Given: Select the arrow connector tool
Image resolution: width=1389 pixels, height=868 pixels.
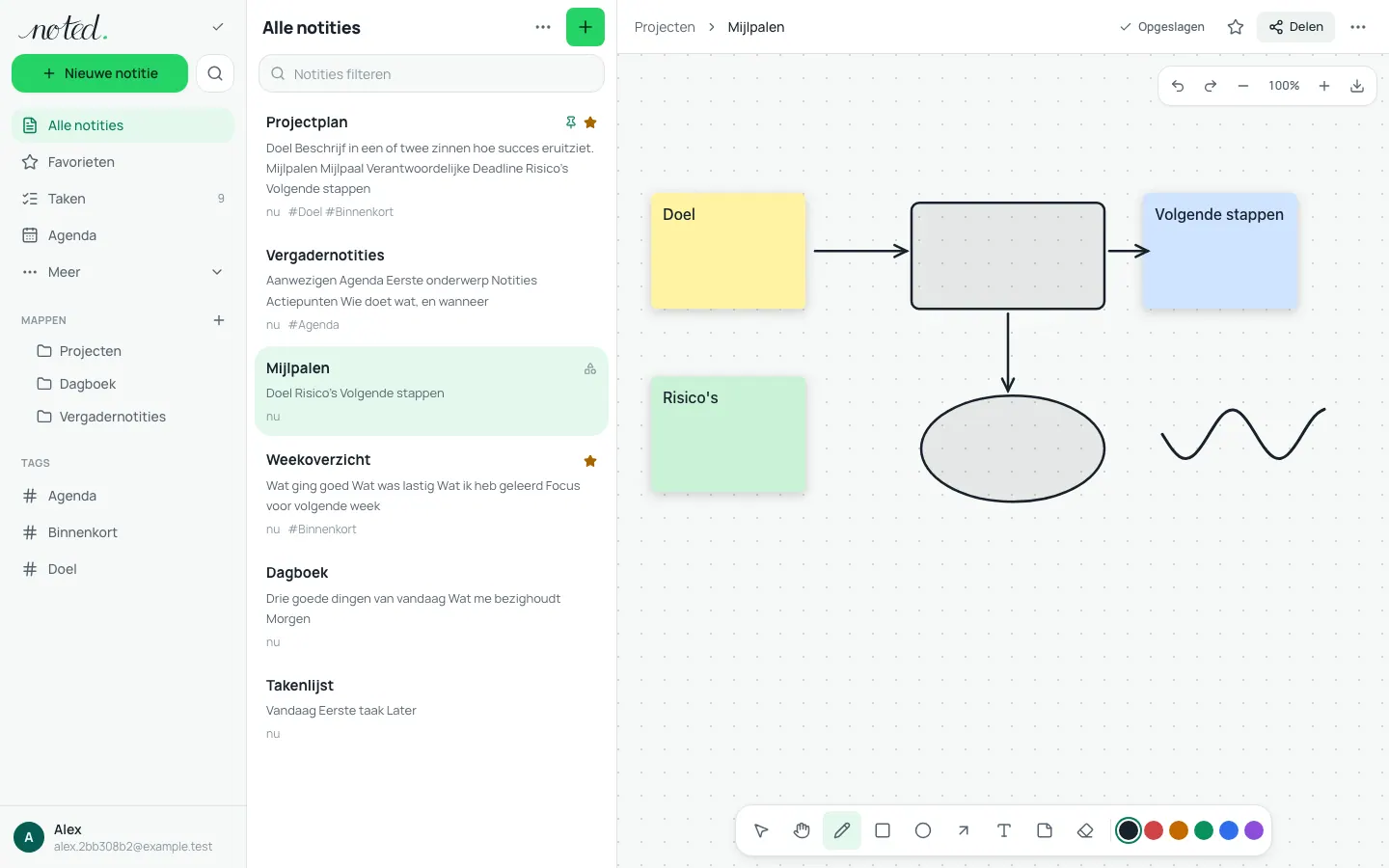Looking at the screenshot, I should click(x=964, y=830).
